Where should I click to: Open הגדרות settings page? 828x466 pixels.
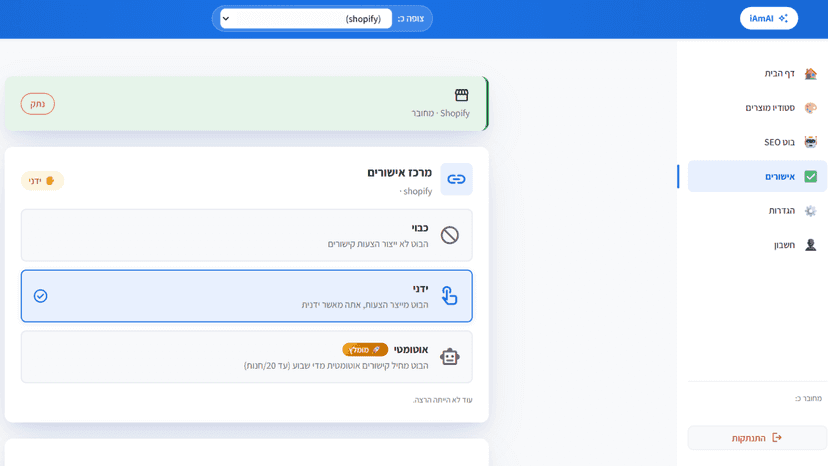757,211
